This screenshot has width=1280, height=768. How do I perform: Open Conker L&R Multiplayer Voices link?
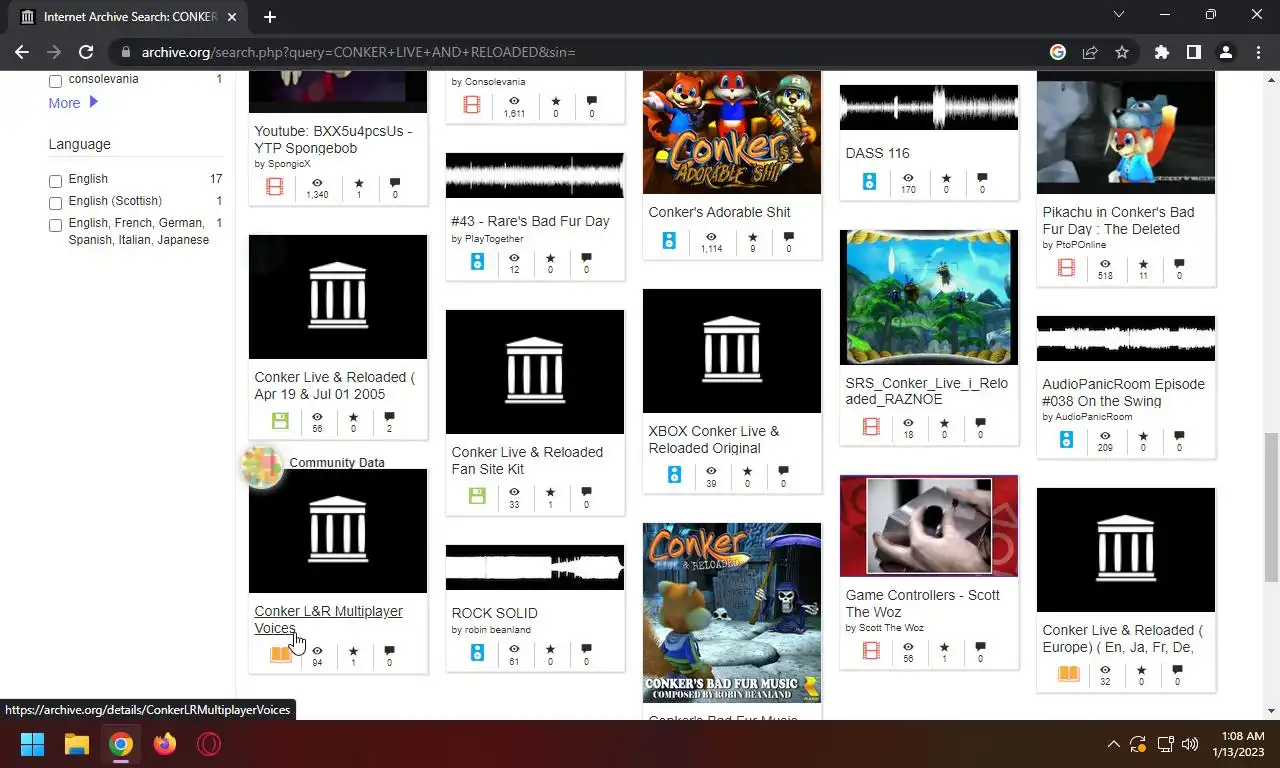coord(328,619)
